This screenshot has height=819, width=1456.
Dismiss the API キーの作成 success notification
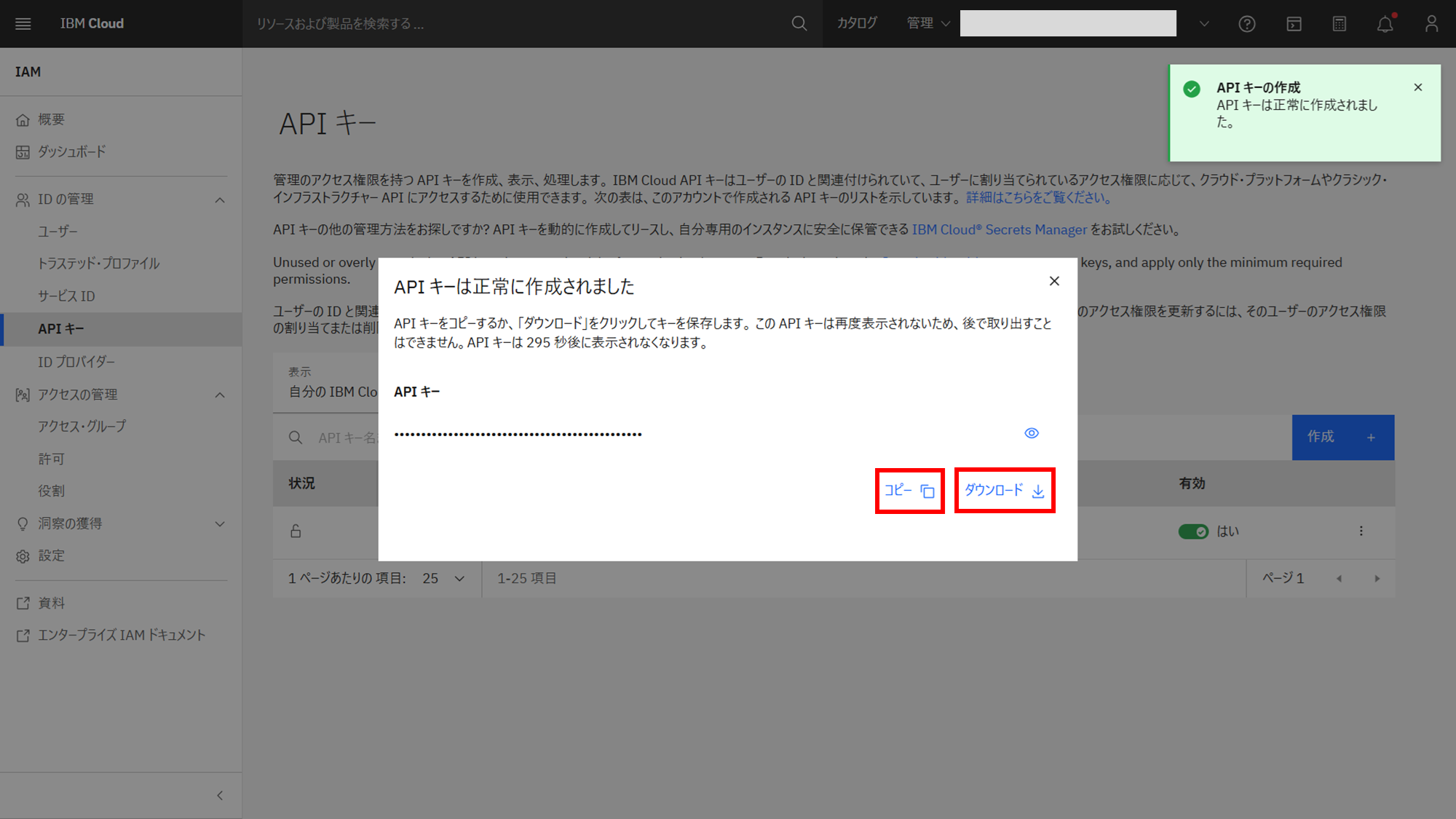(x=1417, y=87)
